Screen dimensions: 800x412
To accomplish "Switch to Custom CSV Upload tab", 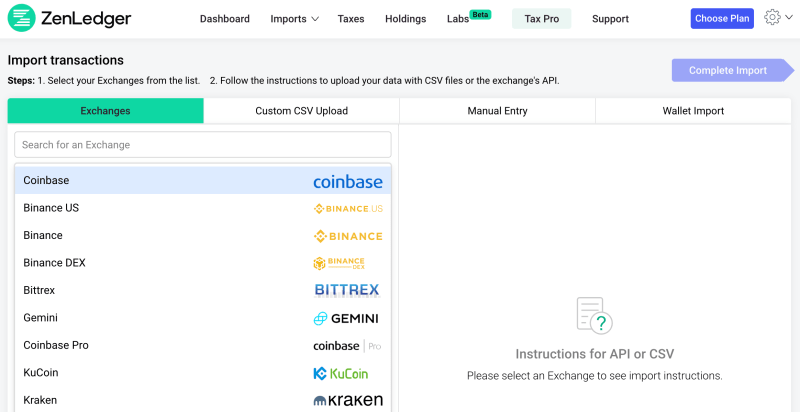I will point(302,111).
